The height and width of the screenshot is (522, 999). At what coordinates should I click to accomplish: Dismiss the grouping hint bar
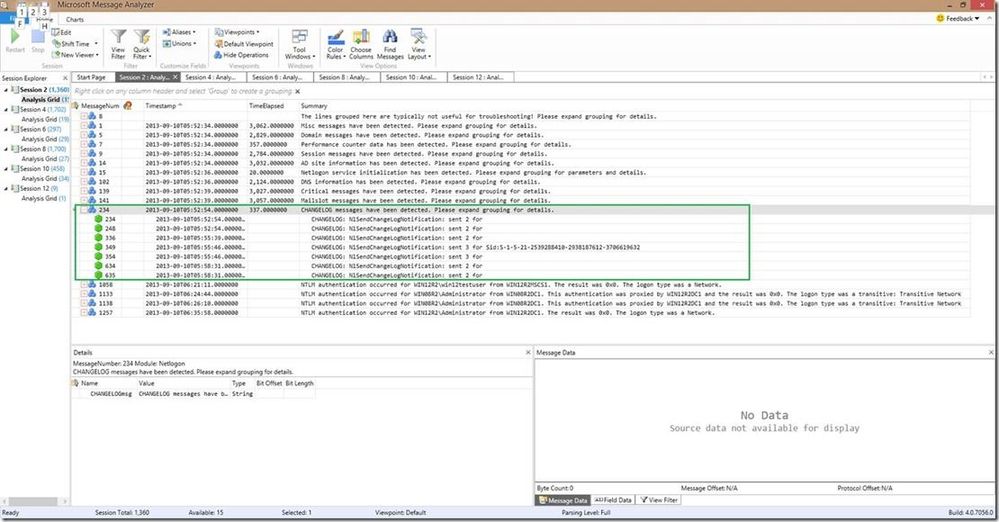(x=298, y=91)
